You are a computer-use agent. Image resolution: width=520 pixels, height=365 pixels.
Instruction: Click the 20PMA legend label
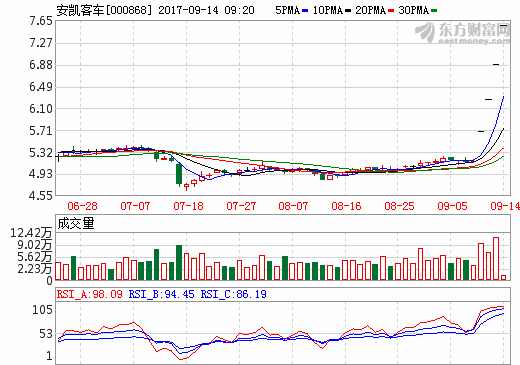pyautogui.click(x=371, y=10)
